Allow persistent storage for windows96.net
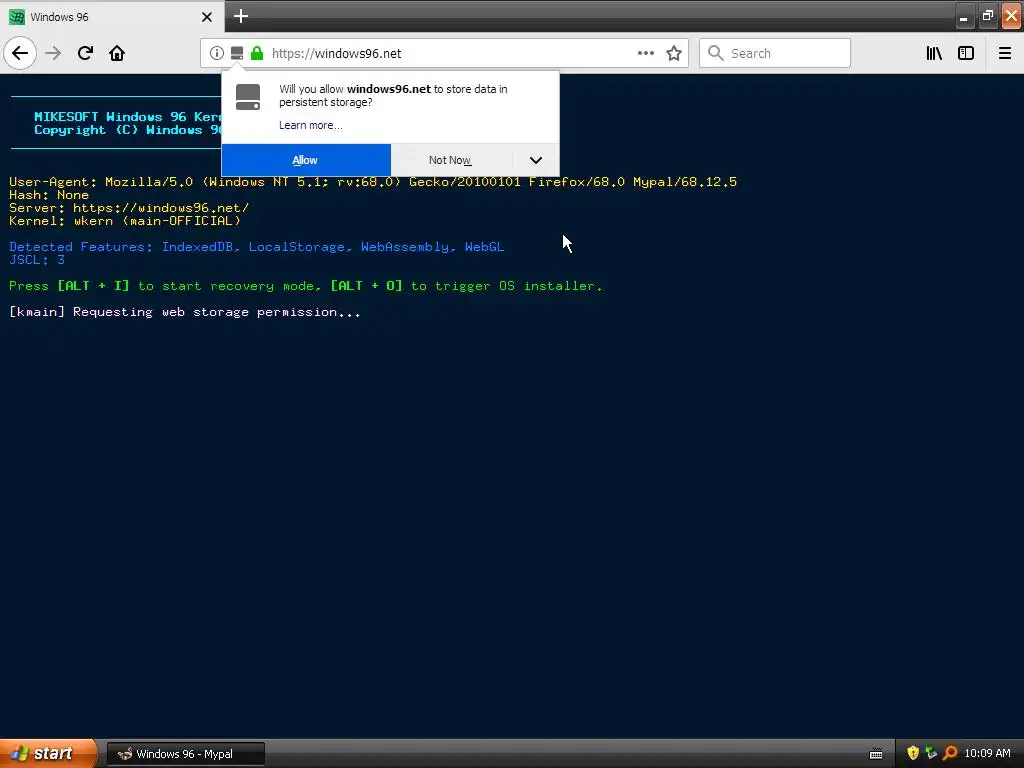This screenshot has height=768, width=1024. 306,160
